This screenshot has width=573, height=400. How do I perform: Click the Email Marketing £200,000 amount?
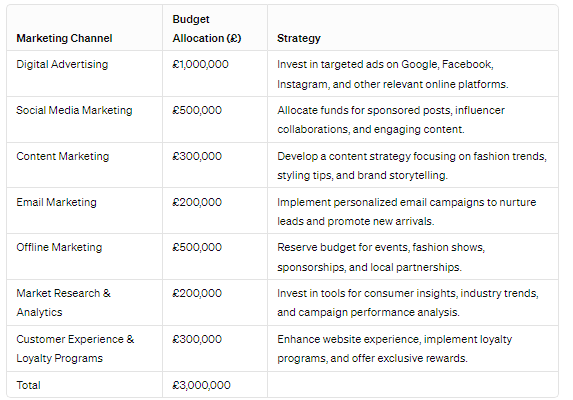[x=197, y=202]
